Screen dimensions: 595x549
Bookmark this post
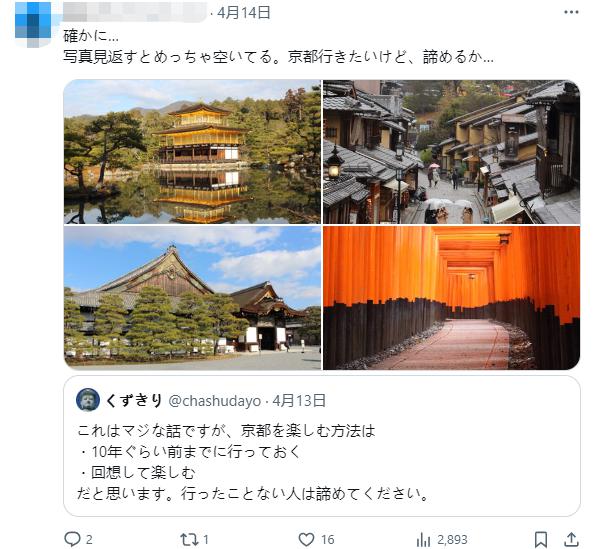(x=541, y=539)
